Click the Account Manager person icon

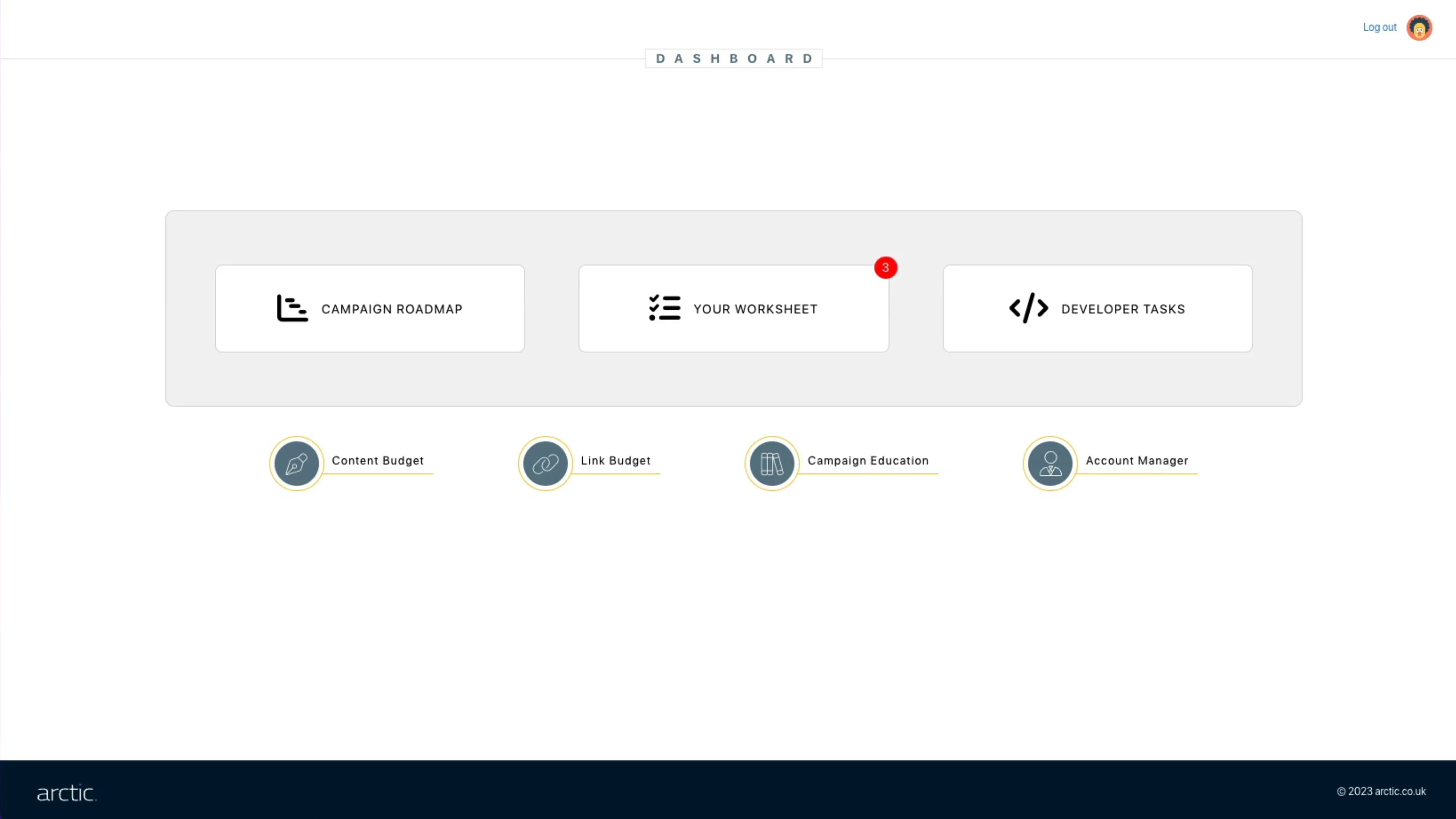(x=1050, y=463)
